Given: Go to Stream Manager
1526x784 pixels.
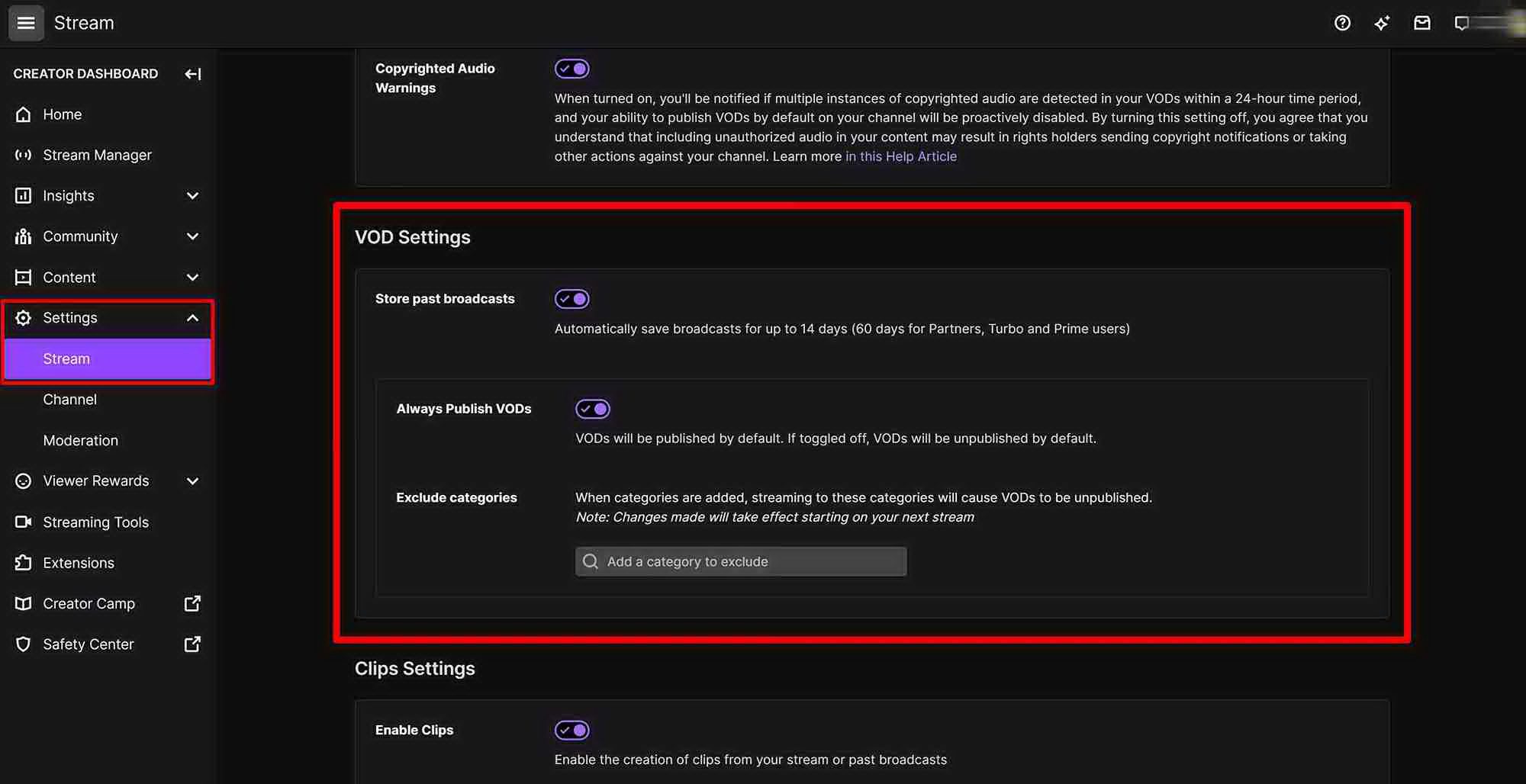Looking at the screenshot, I should pyautogui.click(x=97, y=155).
